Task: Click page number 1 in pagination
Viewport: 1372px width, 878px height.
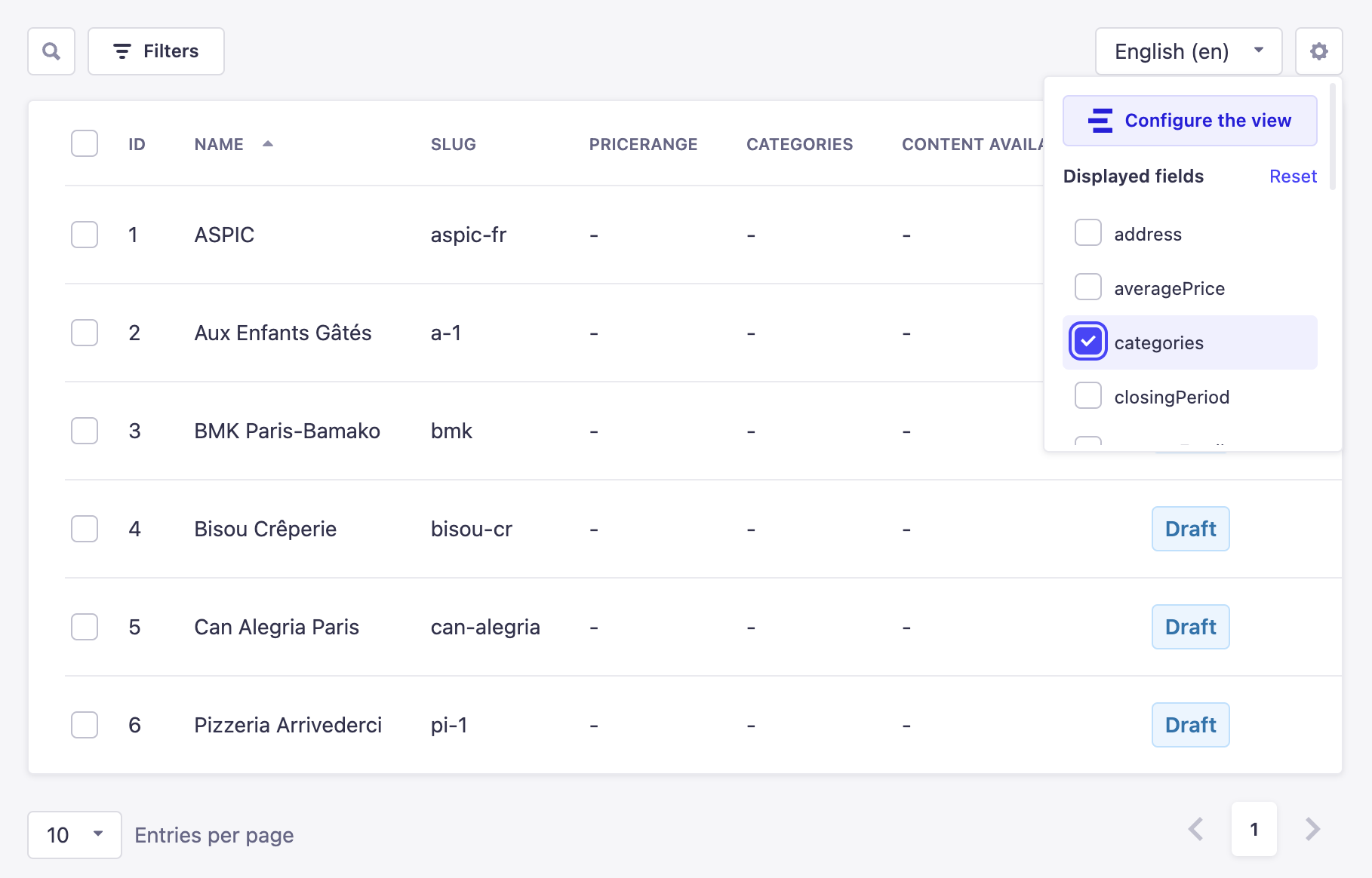Action: pyautogui.click(x=1254, y=830)
